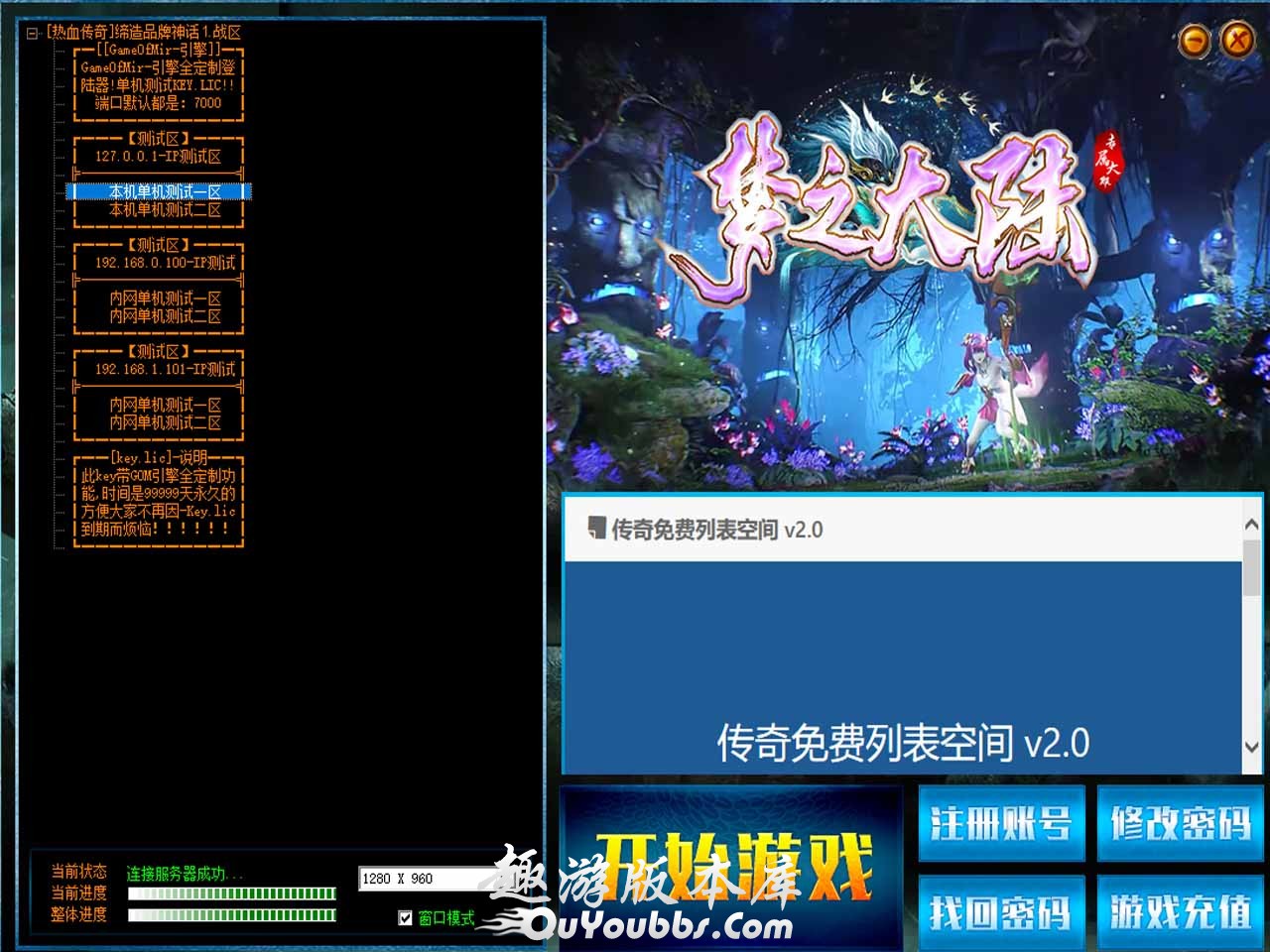Click the [热血传奇]缔造品牌神话1.战区 root label

(144, 33)
